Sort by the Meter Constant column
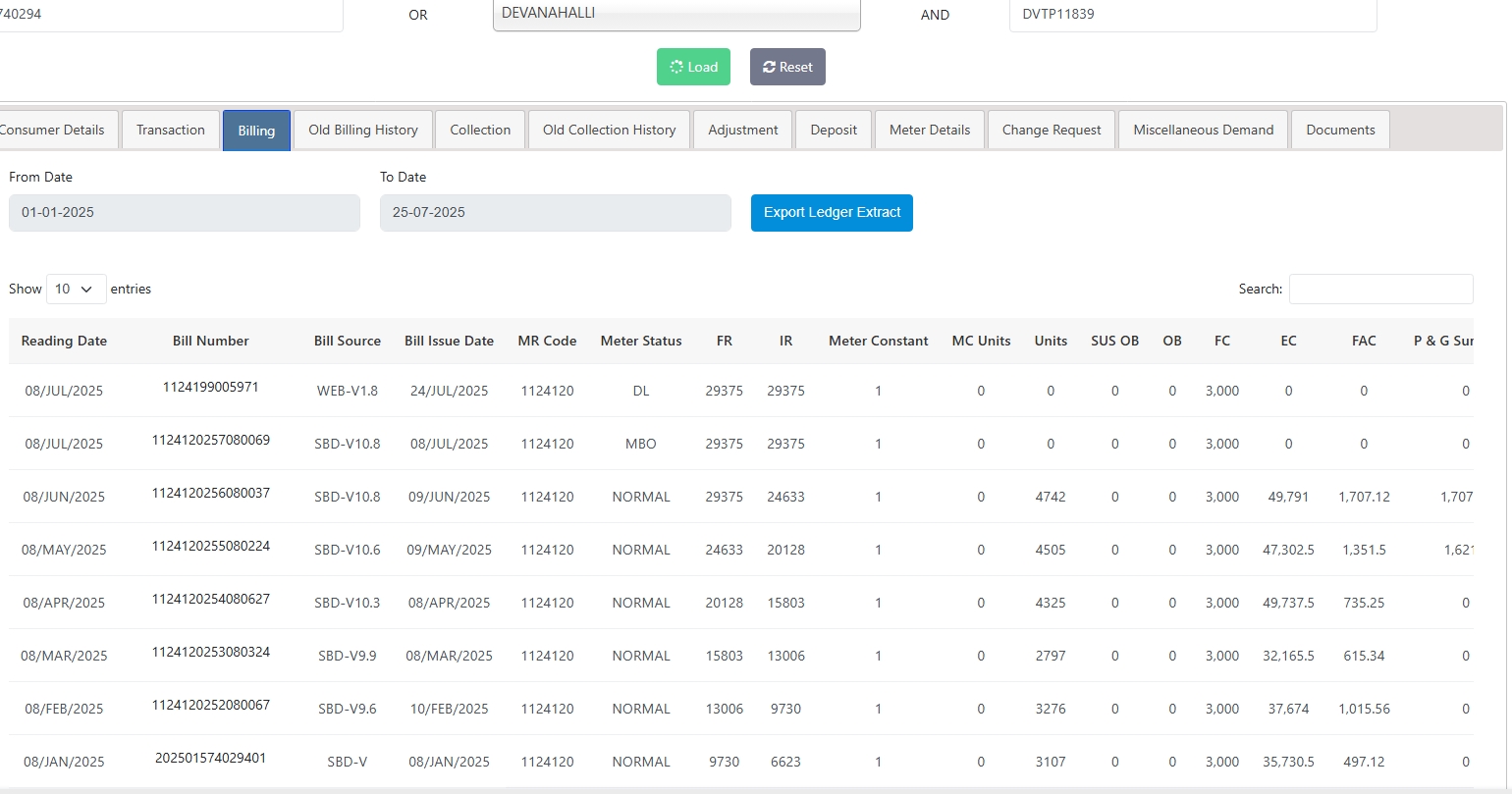The image size is (1512, 794). (879, 341)
